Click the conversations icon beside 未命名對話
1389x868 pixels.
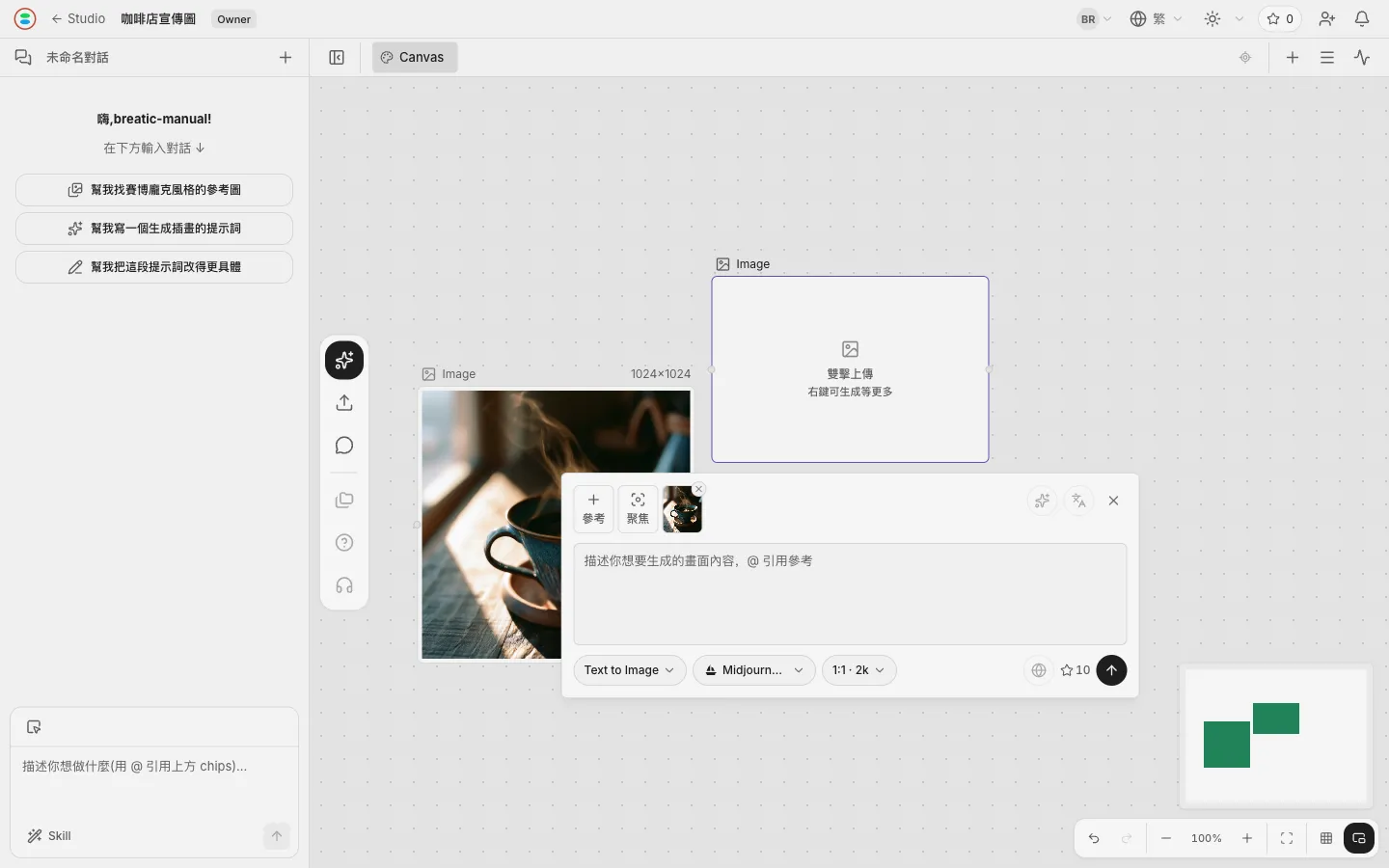tap(23, 57)
